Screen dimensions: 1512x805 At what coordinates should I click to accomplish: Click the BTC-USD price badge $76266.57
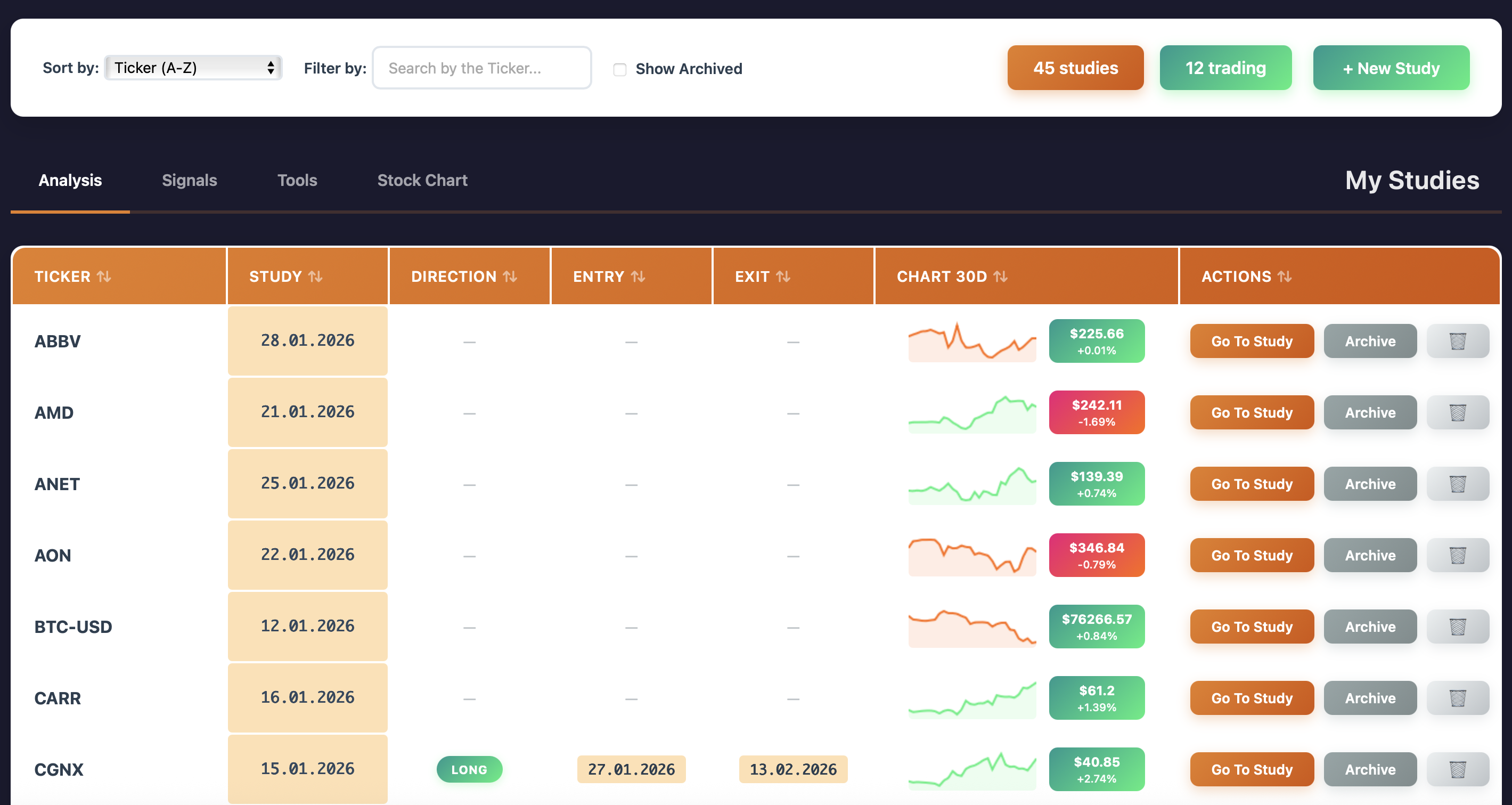pos(1097,627)
